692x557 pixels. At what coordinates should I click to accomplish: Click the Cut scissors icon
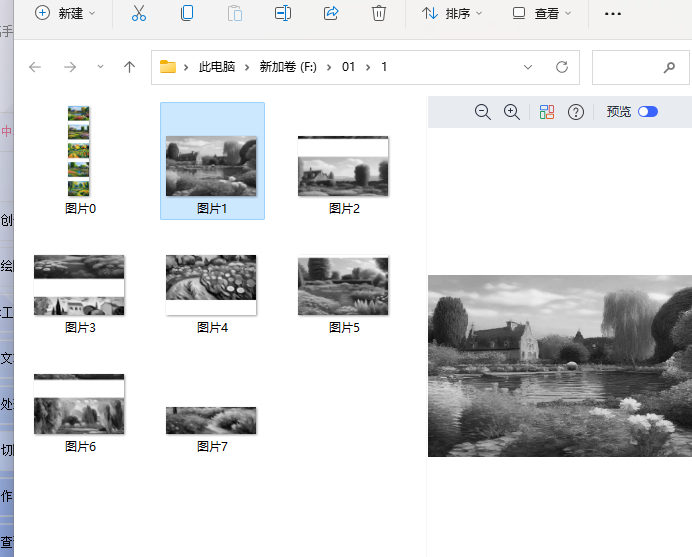(139, 13)
